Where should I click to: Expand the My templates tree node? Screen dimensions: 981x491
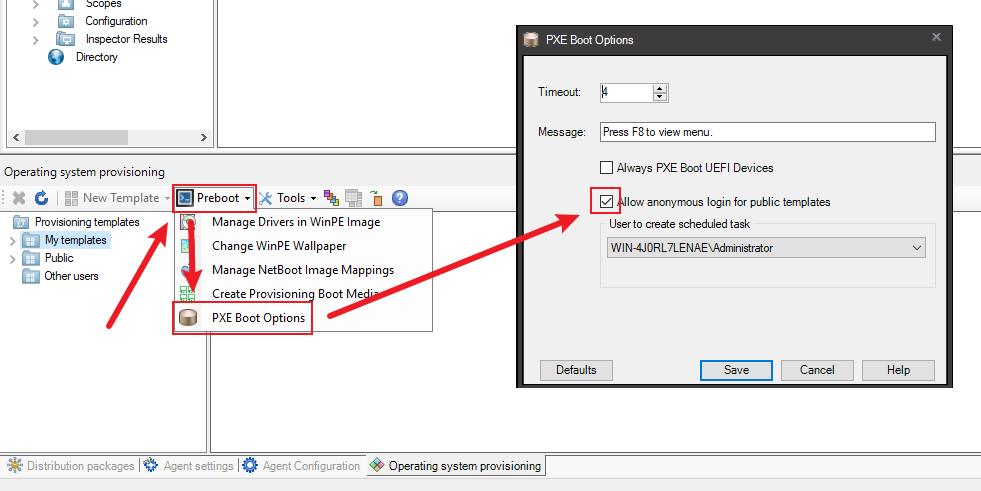click(x=13, y=240)
